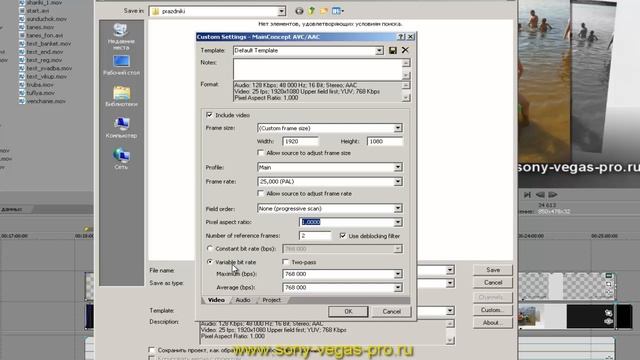The width and height of the screenshot is (640, 360).
Task: Open the dialog's help question mark button
Action: (401, 37)
